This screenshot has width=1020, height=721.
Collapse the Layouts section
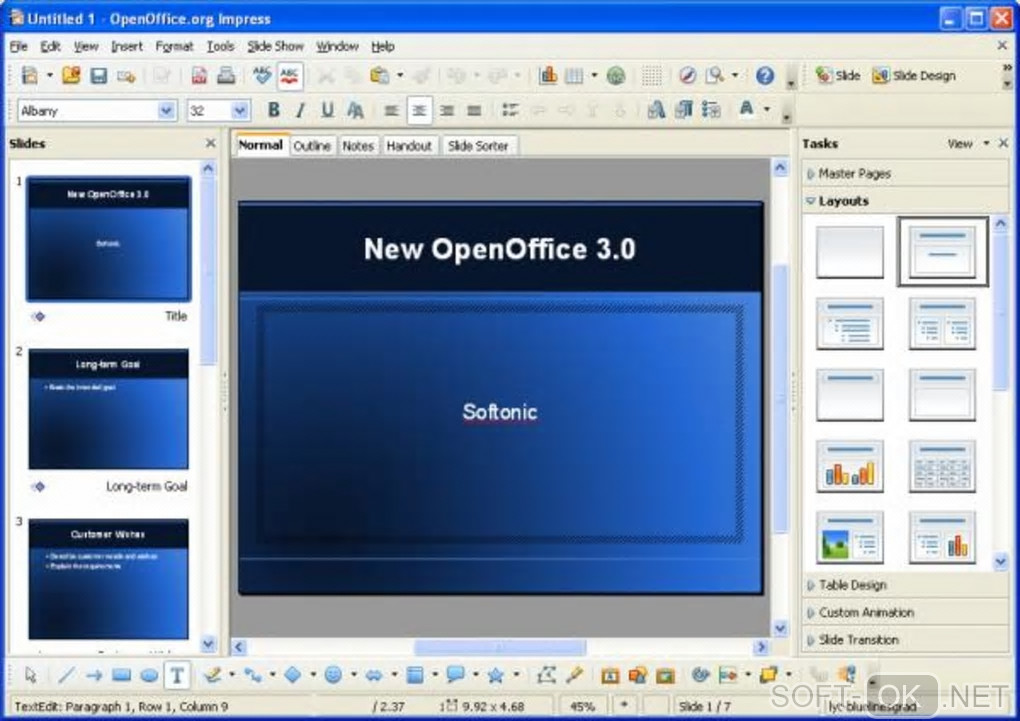coord(906,200)
